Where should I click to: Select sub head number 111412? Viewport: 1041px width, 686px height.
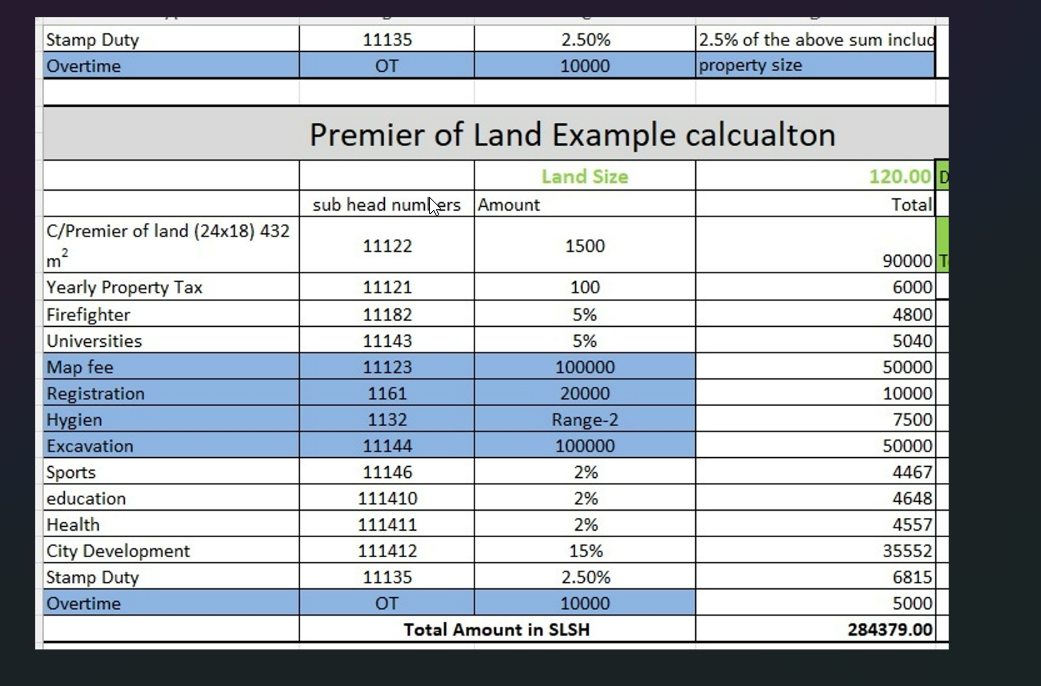click(387, 551)
